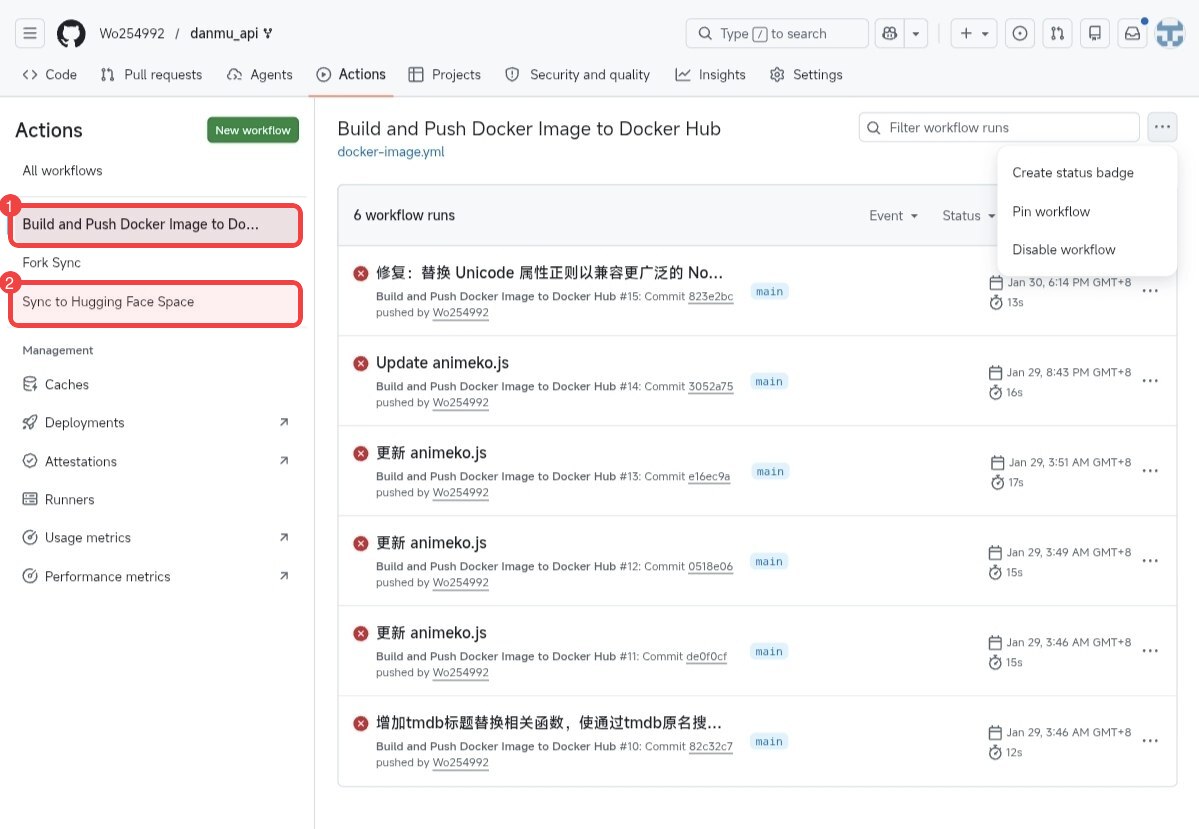This screenshot has height=829, width=1199.
Task: Open the notifications inbox icon
Action: tap(1132, 33)
